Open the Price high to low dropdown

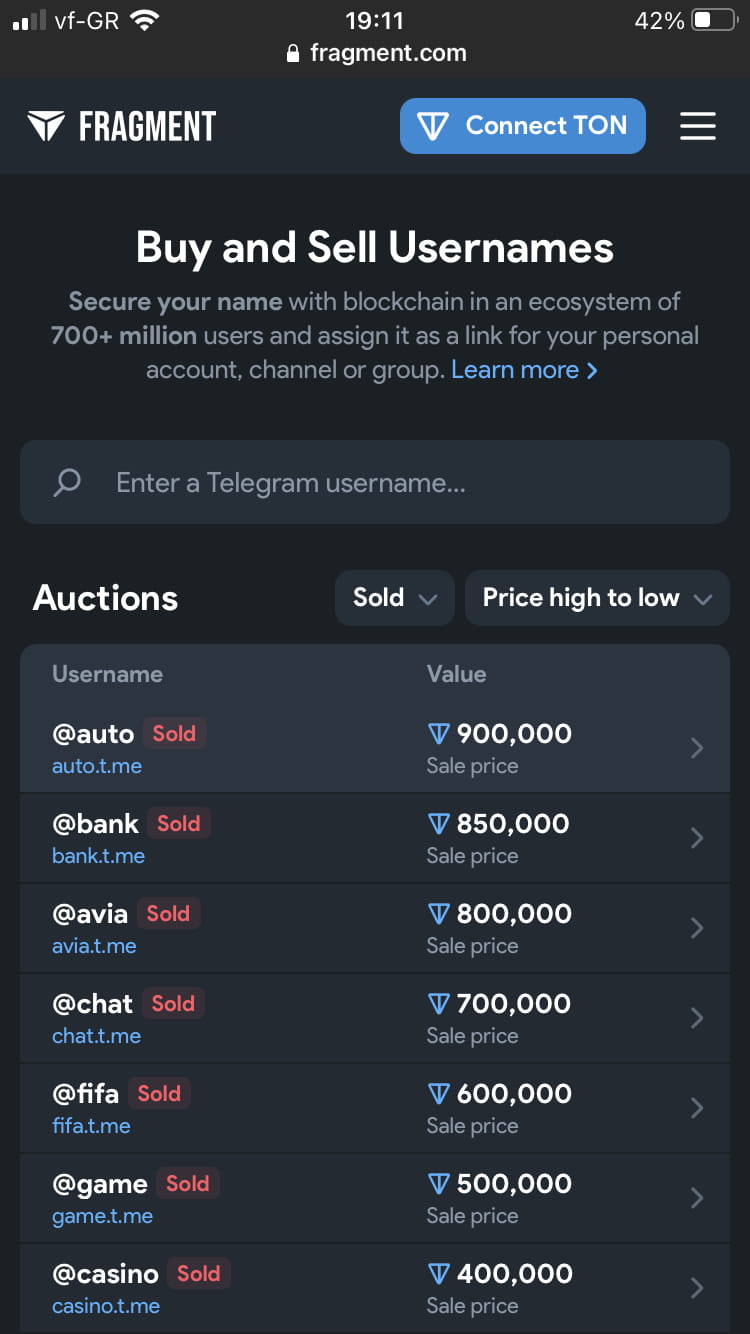pos(596,598)
